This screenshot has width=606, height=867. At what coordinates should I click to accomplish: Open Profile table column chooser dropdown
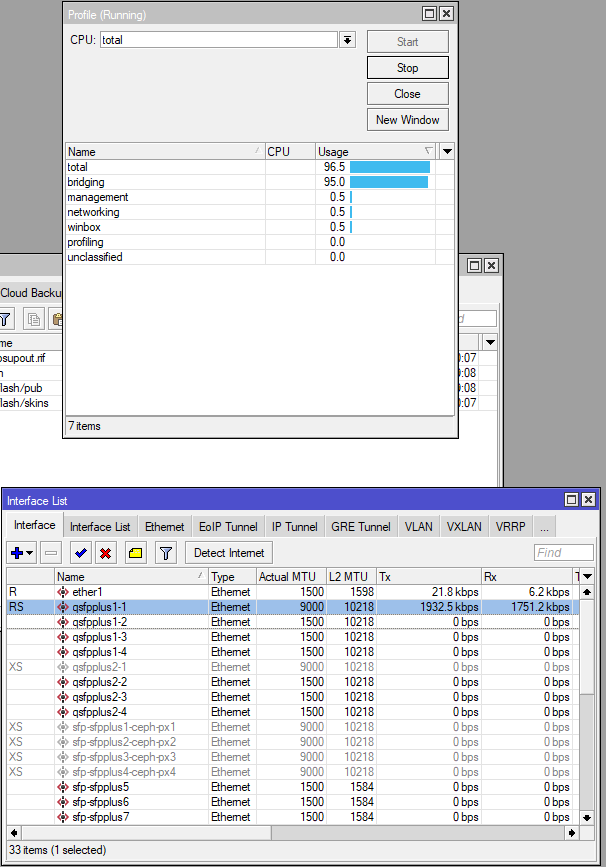click(x=447, y=152)
